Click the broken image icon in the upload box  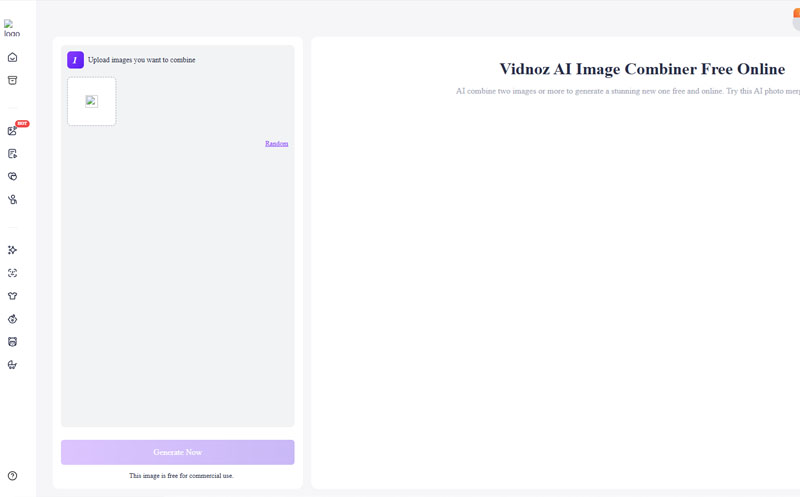pos(91,101)
